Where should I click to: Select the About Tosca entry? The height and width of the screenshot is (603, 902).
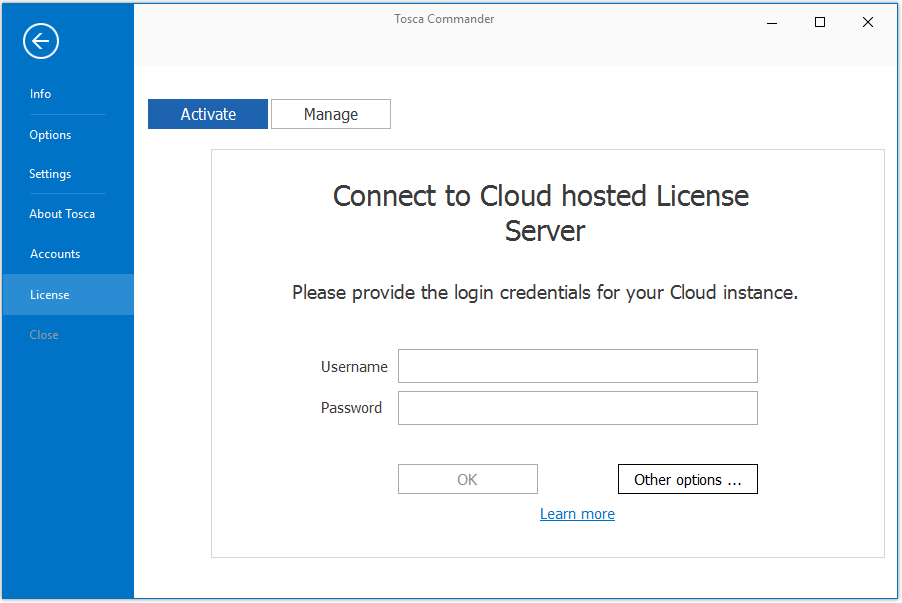coord(62,214)
